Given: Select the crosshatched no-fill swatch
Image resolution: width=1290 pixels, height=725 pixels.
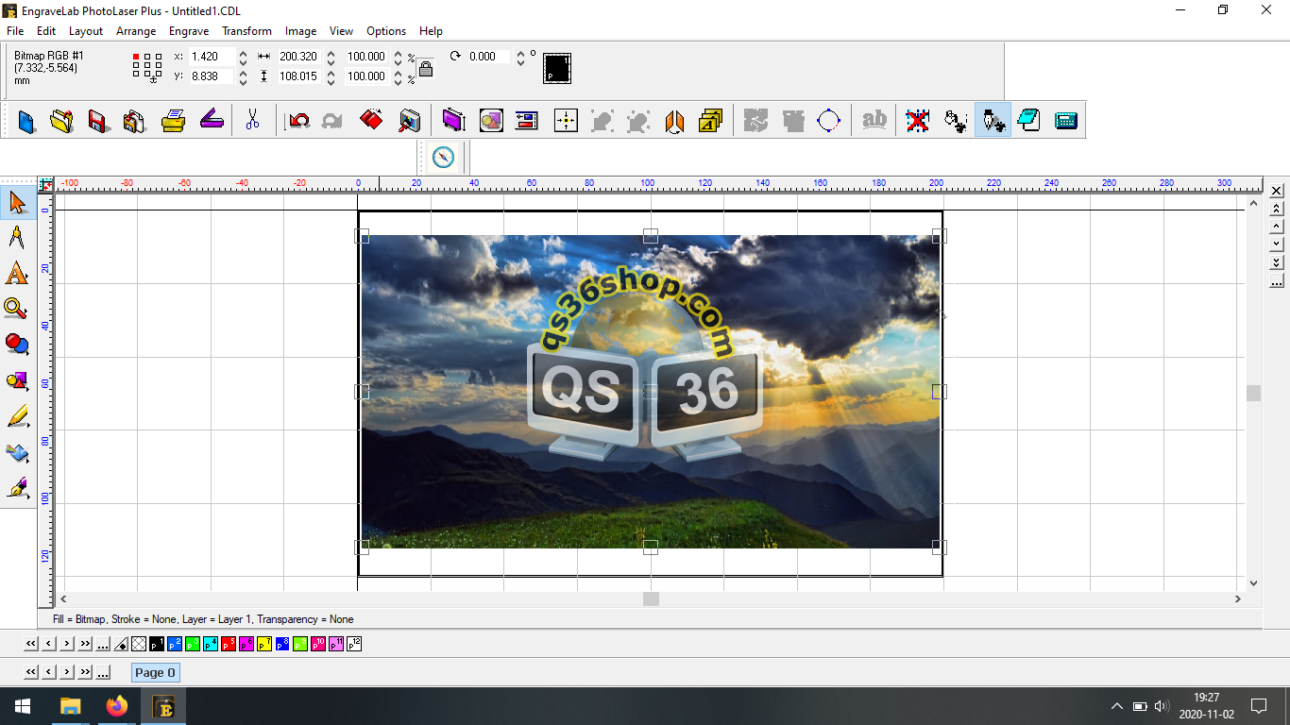Looking at the screenshot, I should pyautogui.click(x=138, y=644).
